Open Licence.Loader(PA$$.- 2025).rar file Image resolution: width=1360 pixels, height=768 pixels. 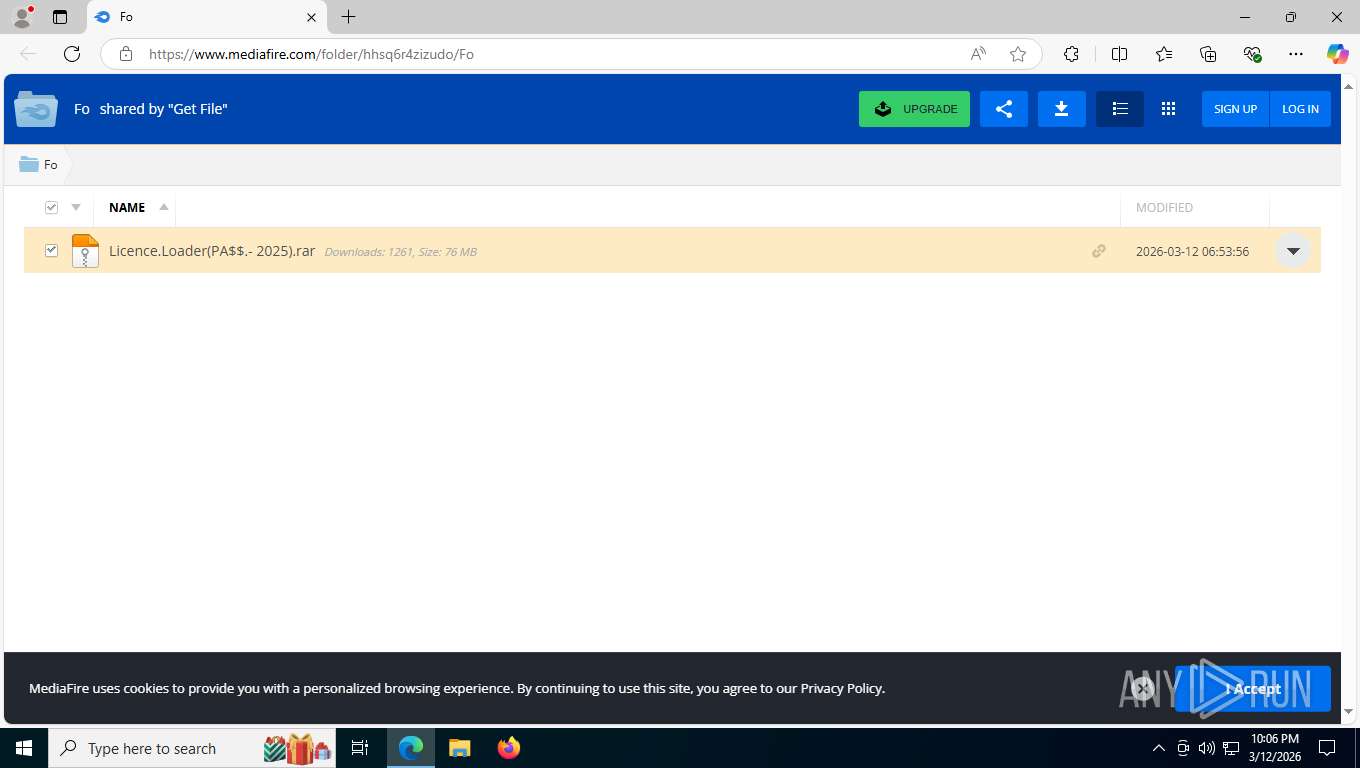coord(212,251)
